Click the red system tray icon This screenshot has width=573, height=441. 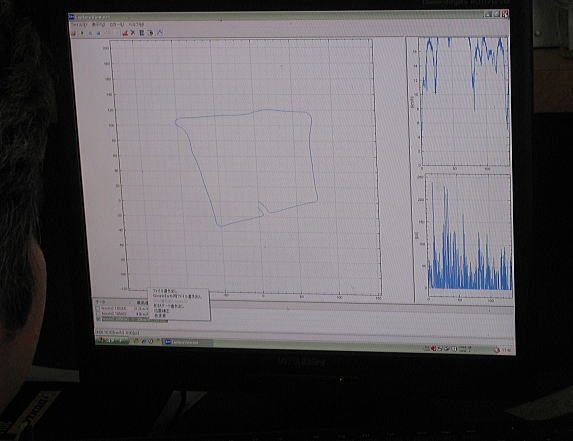433,348
